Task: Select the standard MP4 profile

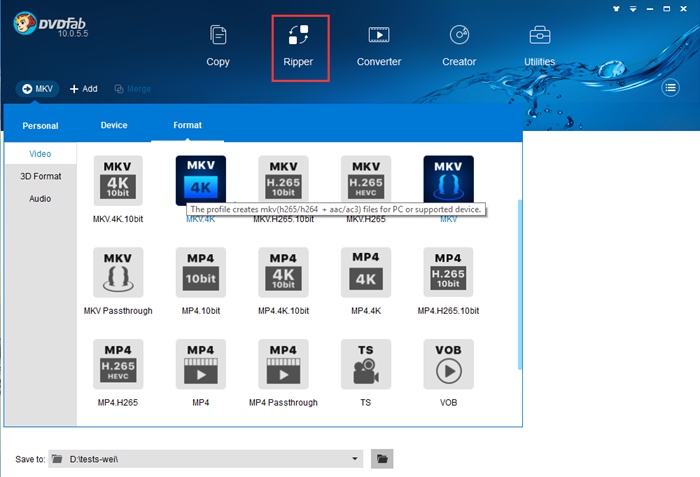Action: coord(200,364)
